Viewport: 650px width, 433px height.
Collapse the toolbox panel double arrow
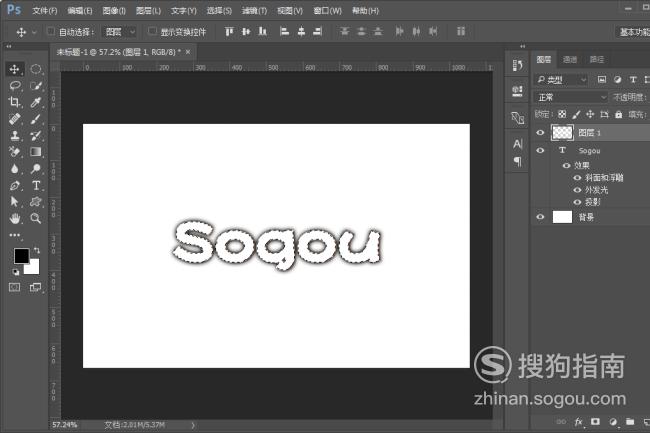point(8,46)
